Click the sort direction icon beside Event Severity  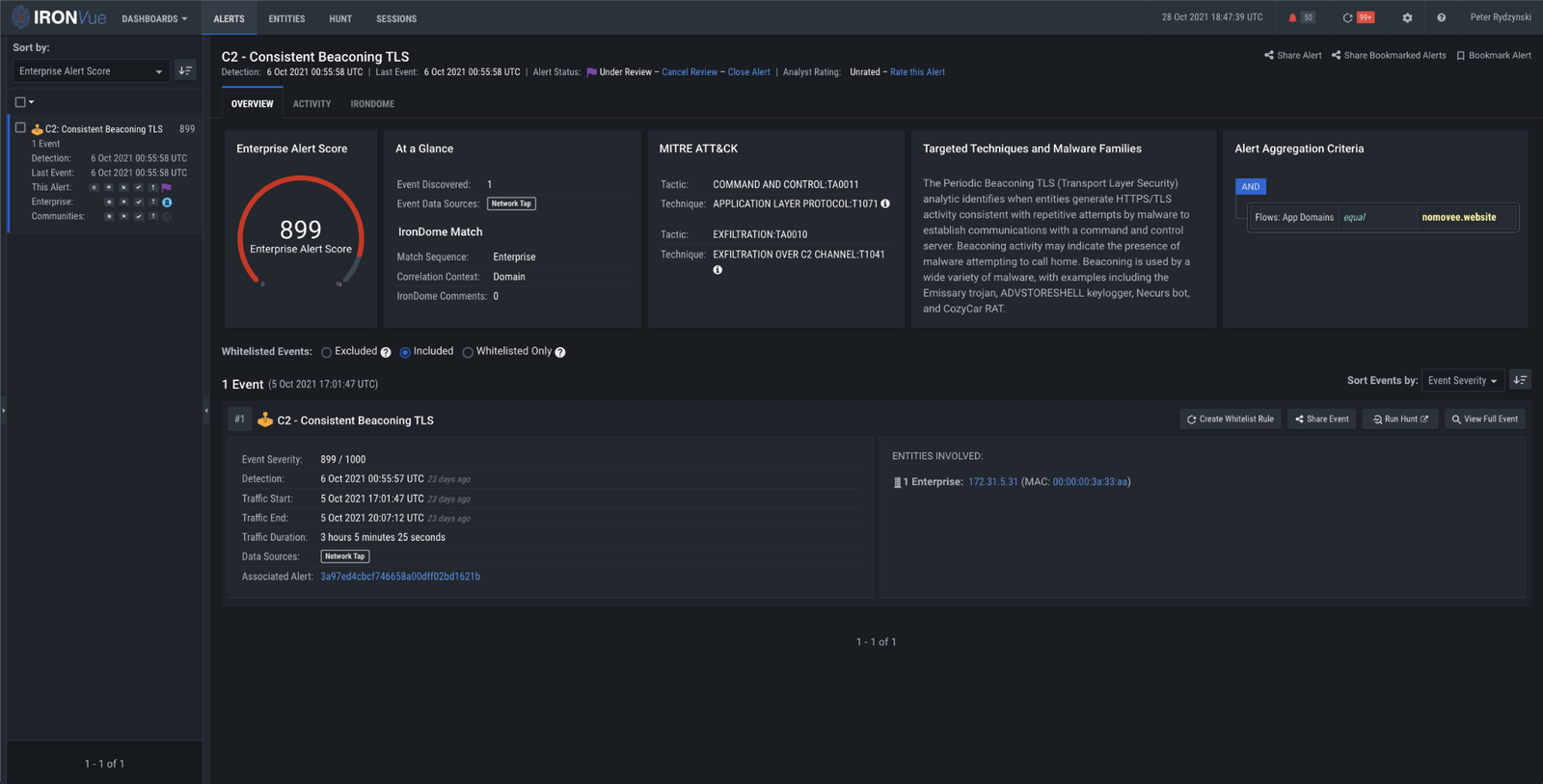[1520, 380]
